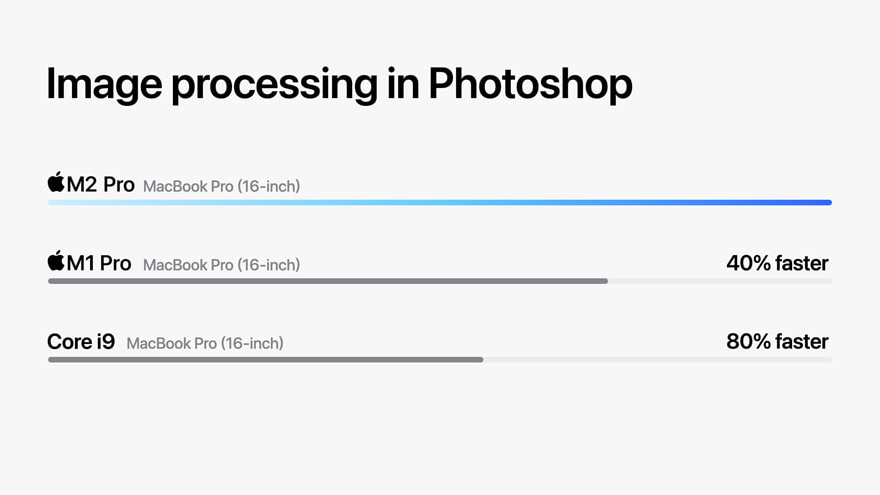Click MacBook Pro (16-inch) text next to Core i9
The height and width of the screenshot is (495, 880).
205,343
